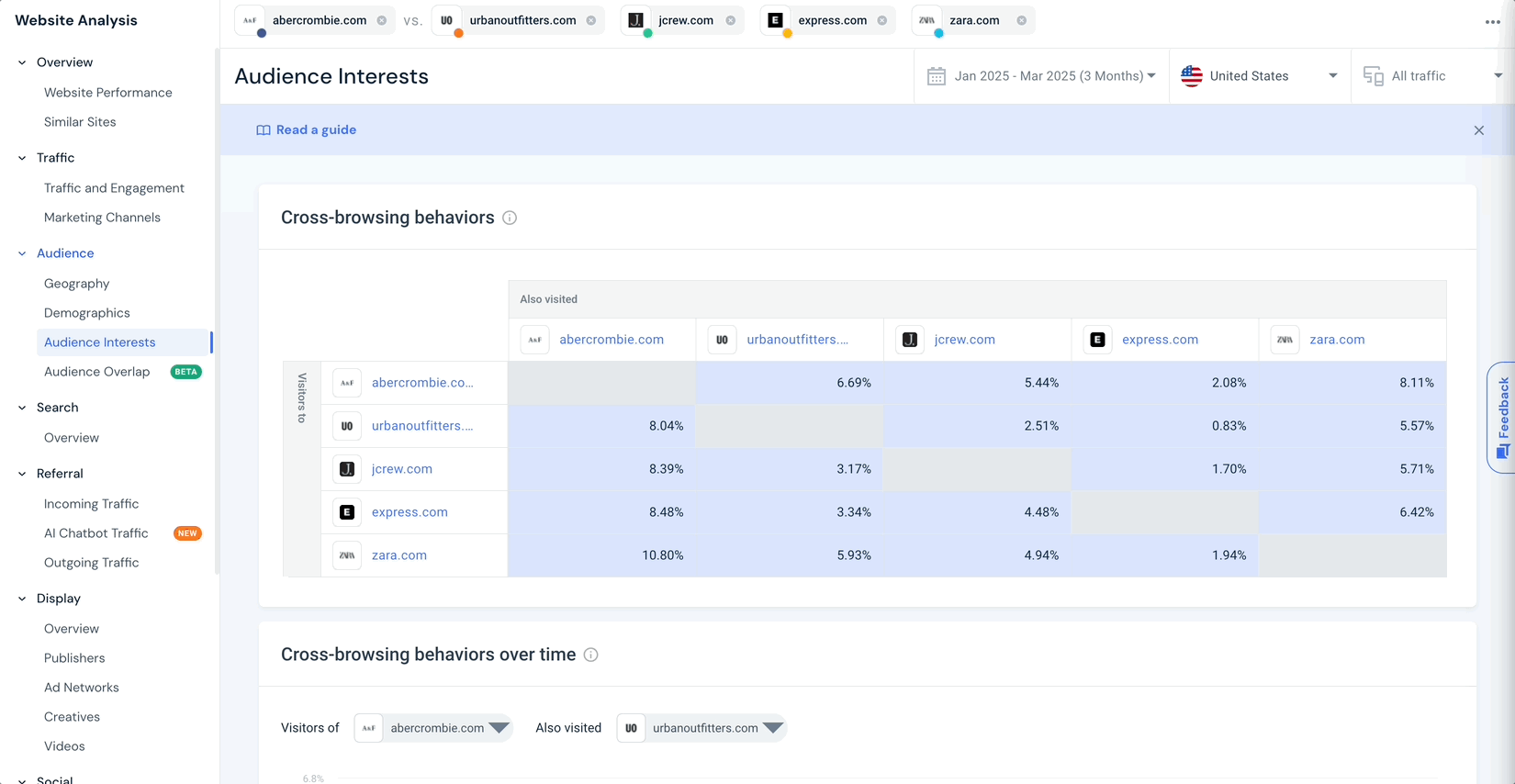Screen dimensions: 1515x784
Task: Click the 8.11% abercrombie to zara cell
Action: click(1352, 383)
